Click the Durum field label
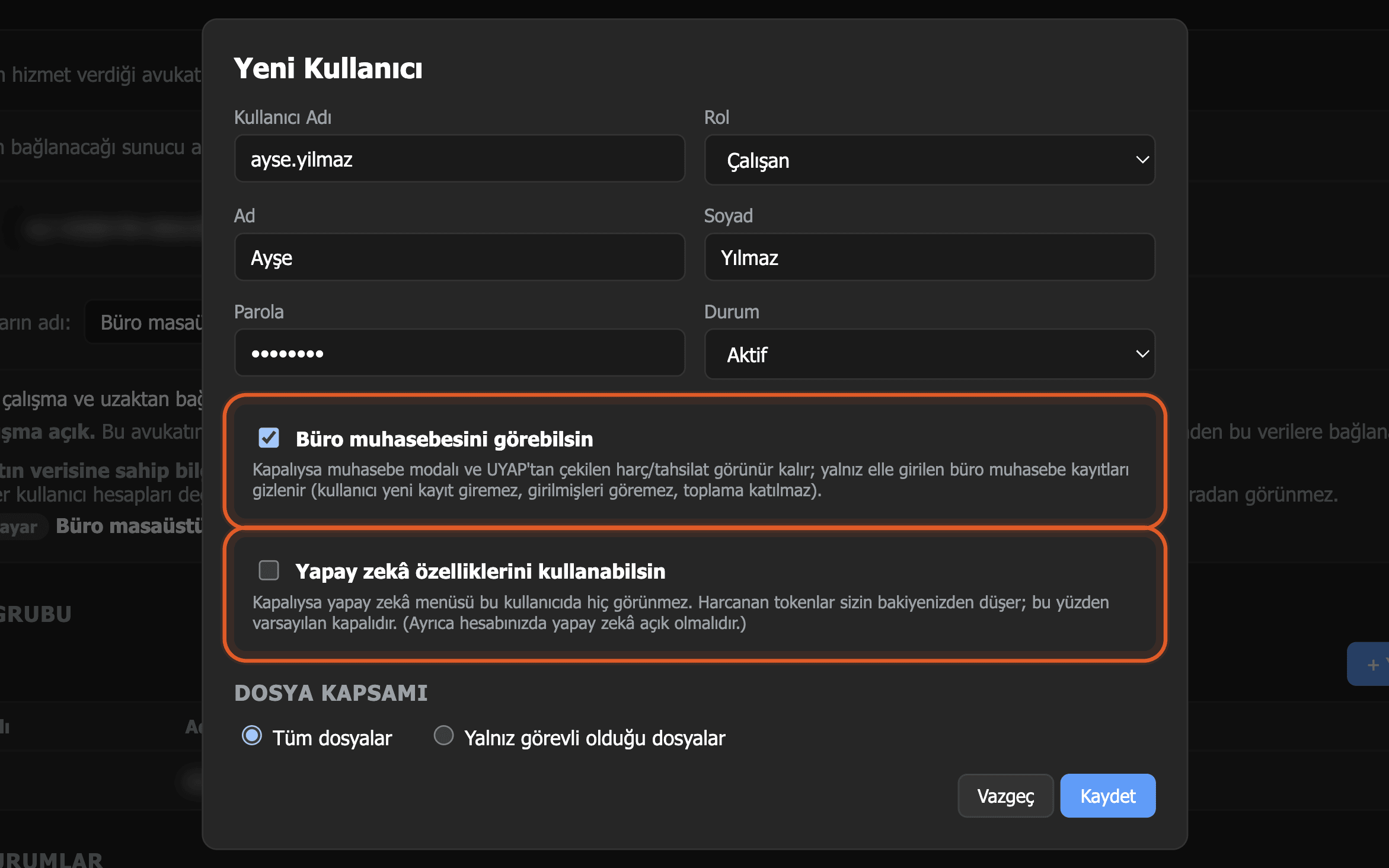 coord(732,312)
